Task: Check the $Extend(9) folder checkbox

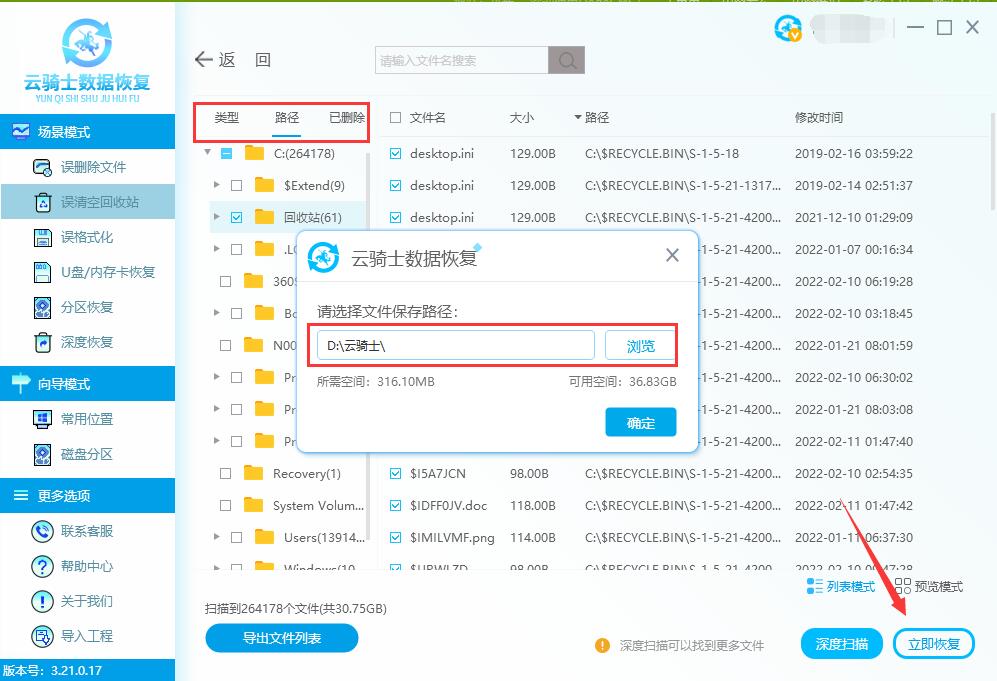Action: pos(237,186)
